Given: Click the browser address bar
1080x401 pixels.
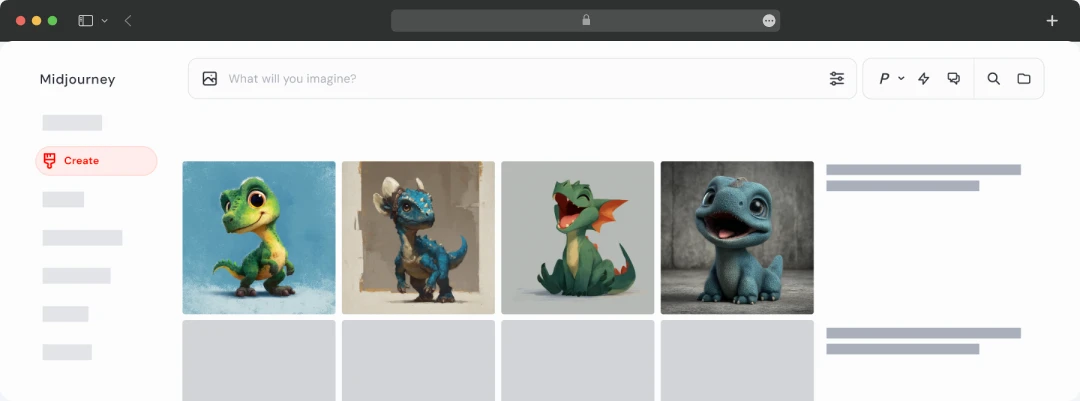Looking at the screenshot, I should [585, 21].
